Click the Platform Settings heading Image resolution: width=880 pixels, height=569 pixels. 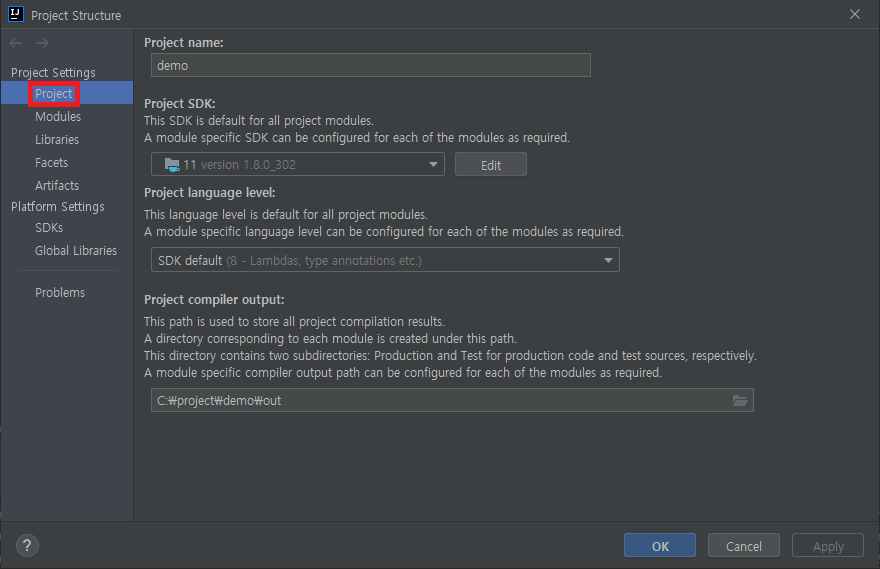[58, 207]
